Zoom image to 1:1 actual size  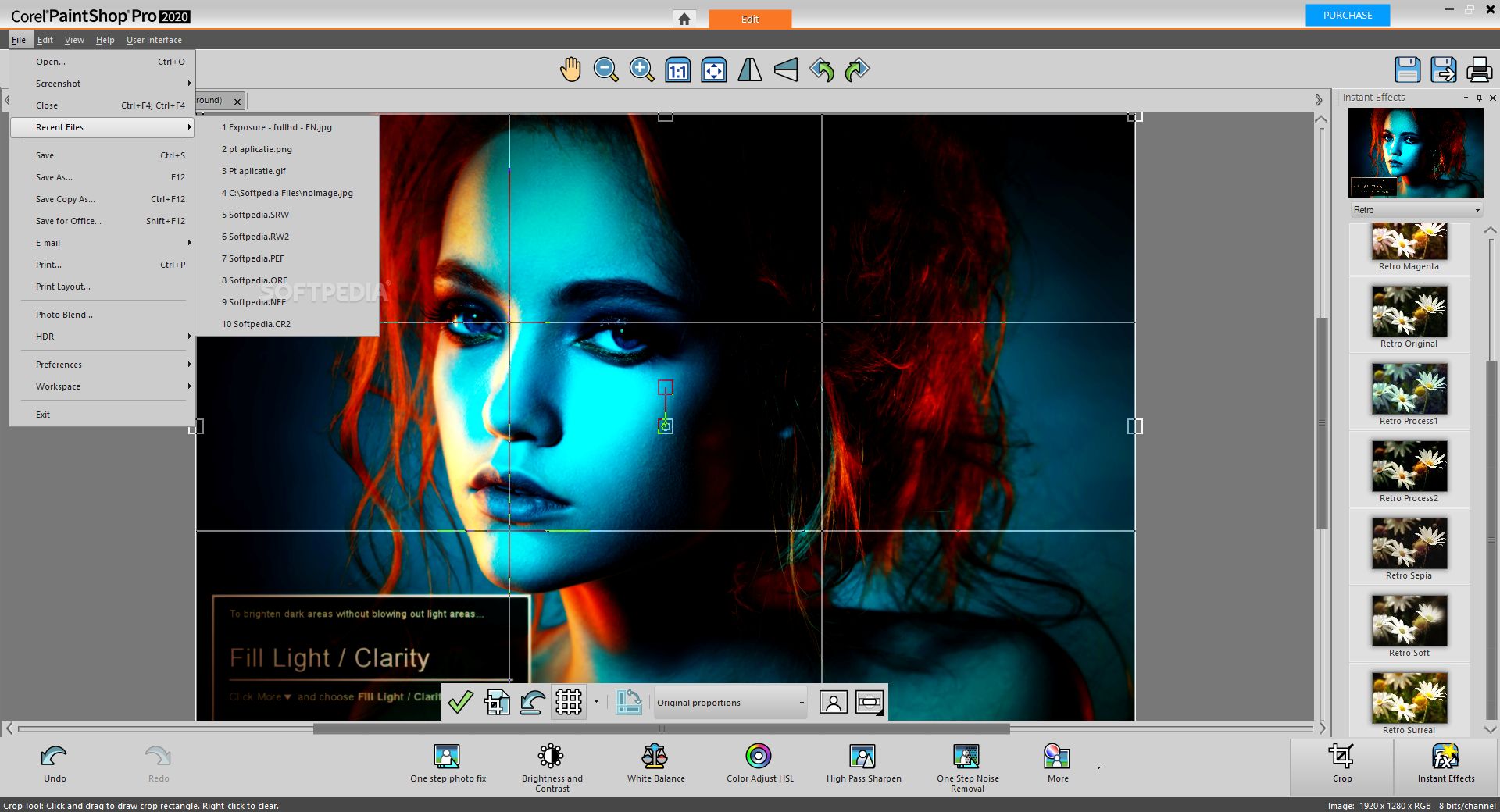point(677,70)
